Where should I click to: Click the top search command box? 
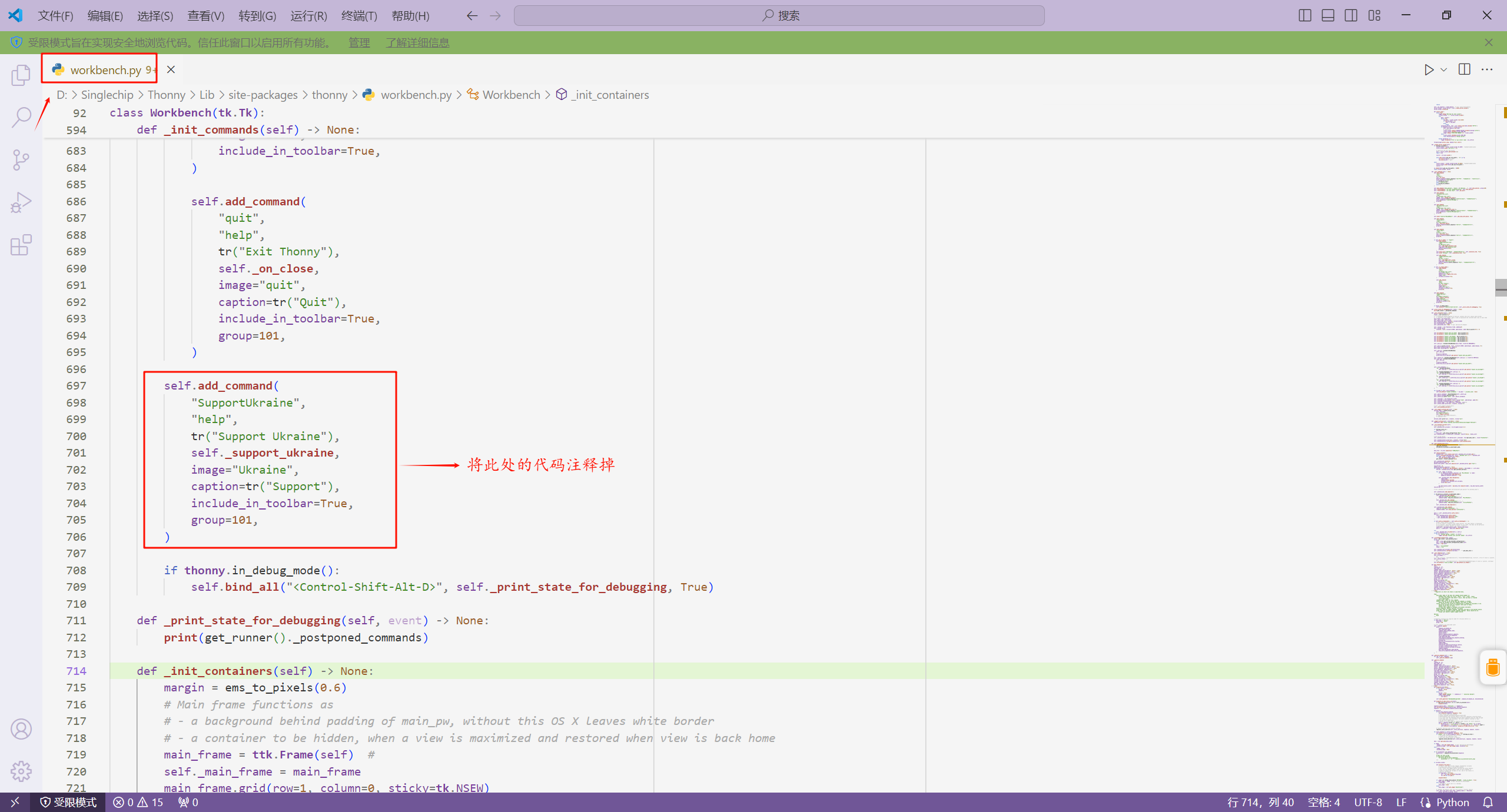tap(779, 16)
